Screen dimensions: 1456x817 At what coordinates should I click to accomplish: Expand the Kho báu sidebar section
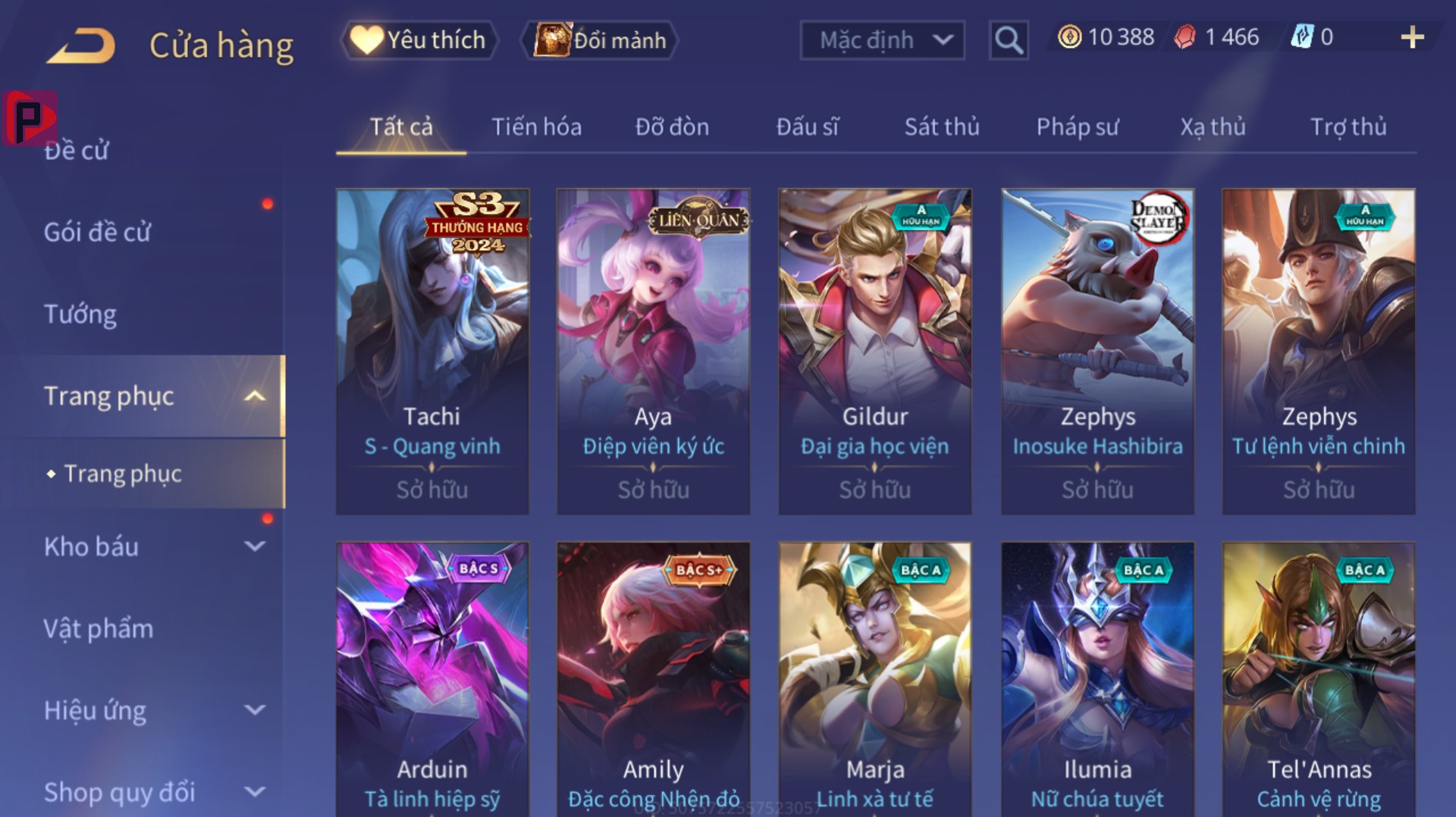[256, 546]
